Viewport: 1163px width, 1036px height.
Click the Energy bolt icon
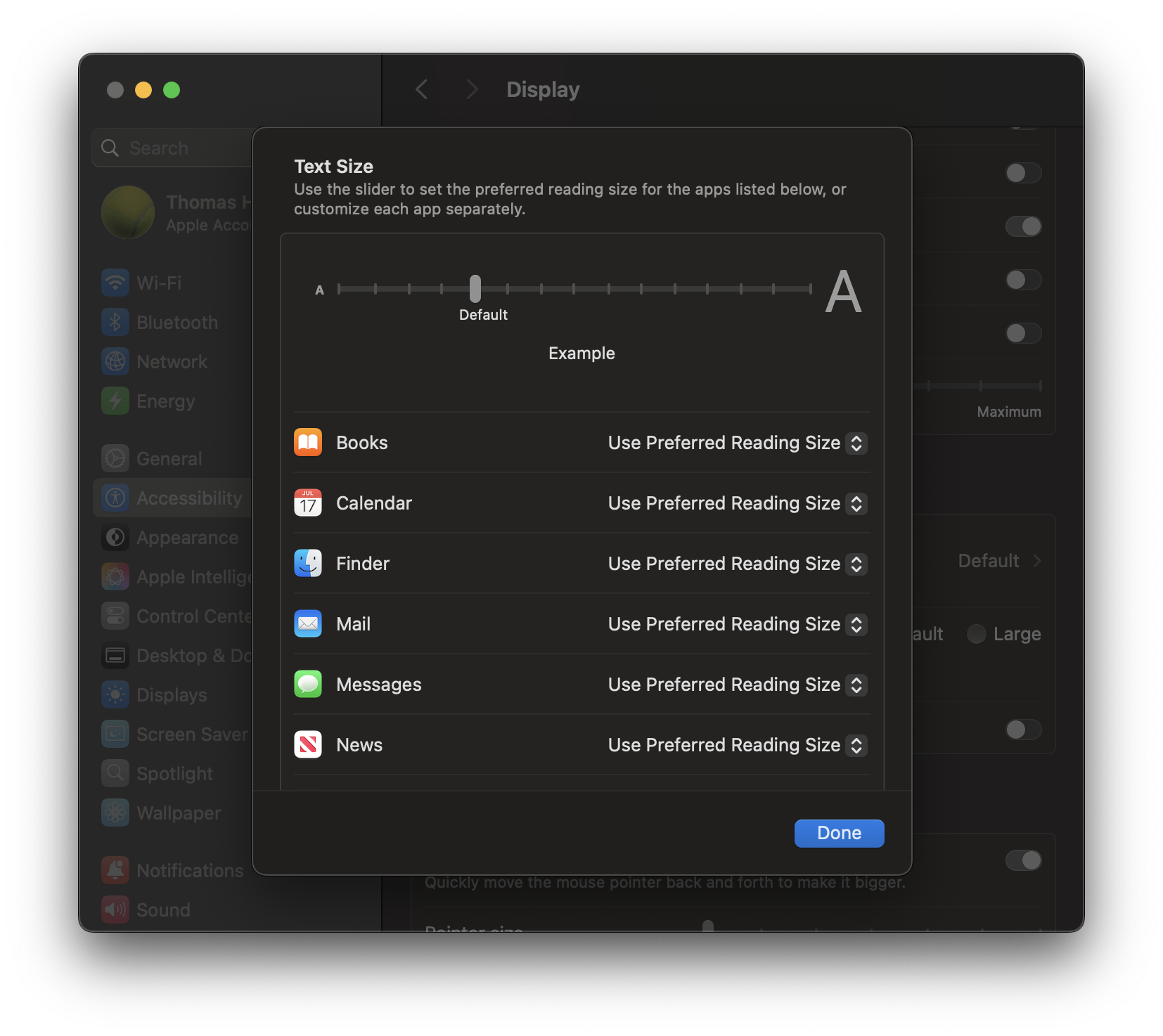click(x=115, y=401)
